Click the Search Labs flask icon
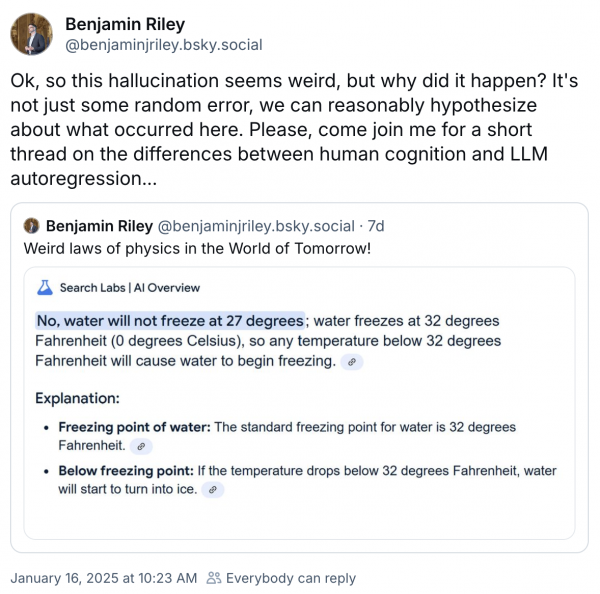The image size is (600, 594). point(44,287)
